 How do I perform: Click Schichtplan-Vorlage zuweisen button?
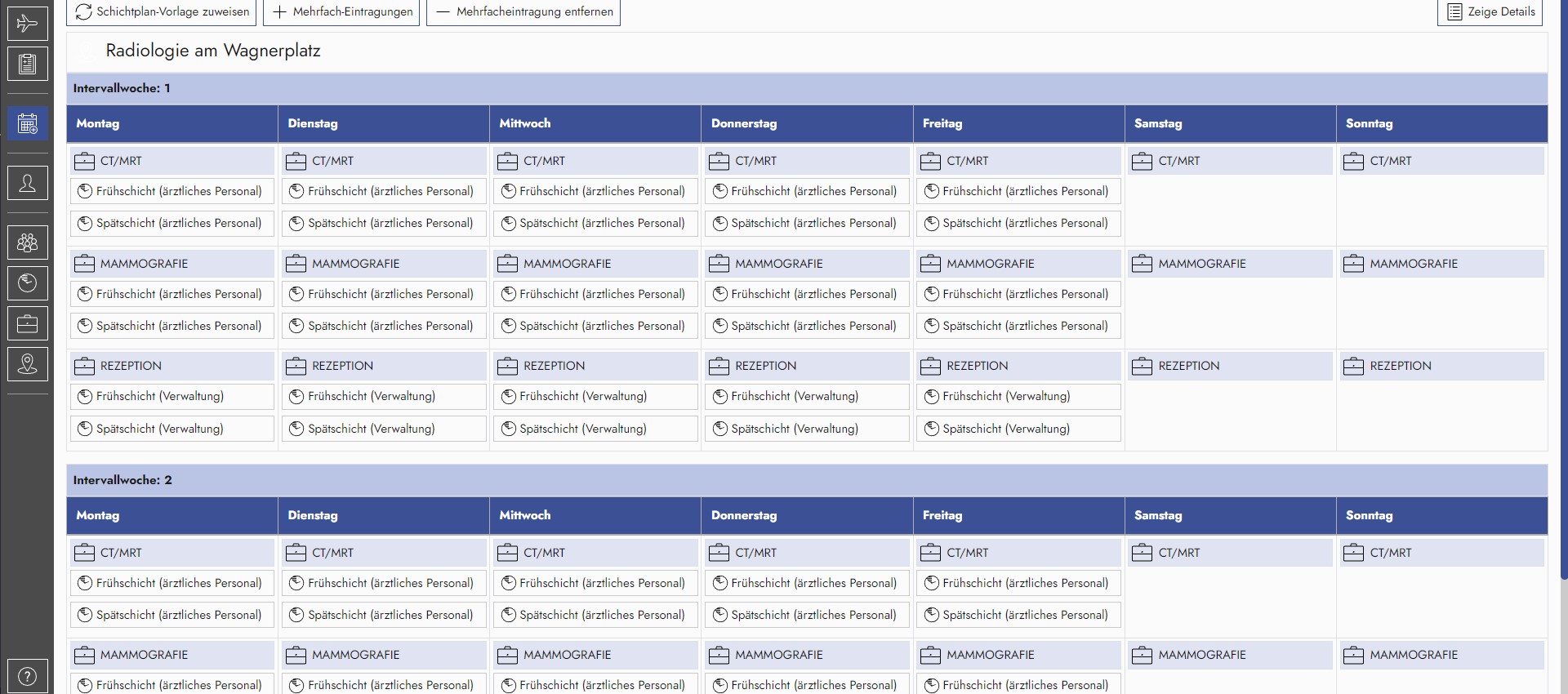click(162, 11)
